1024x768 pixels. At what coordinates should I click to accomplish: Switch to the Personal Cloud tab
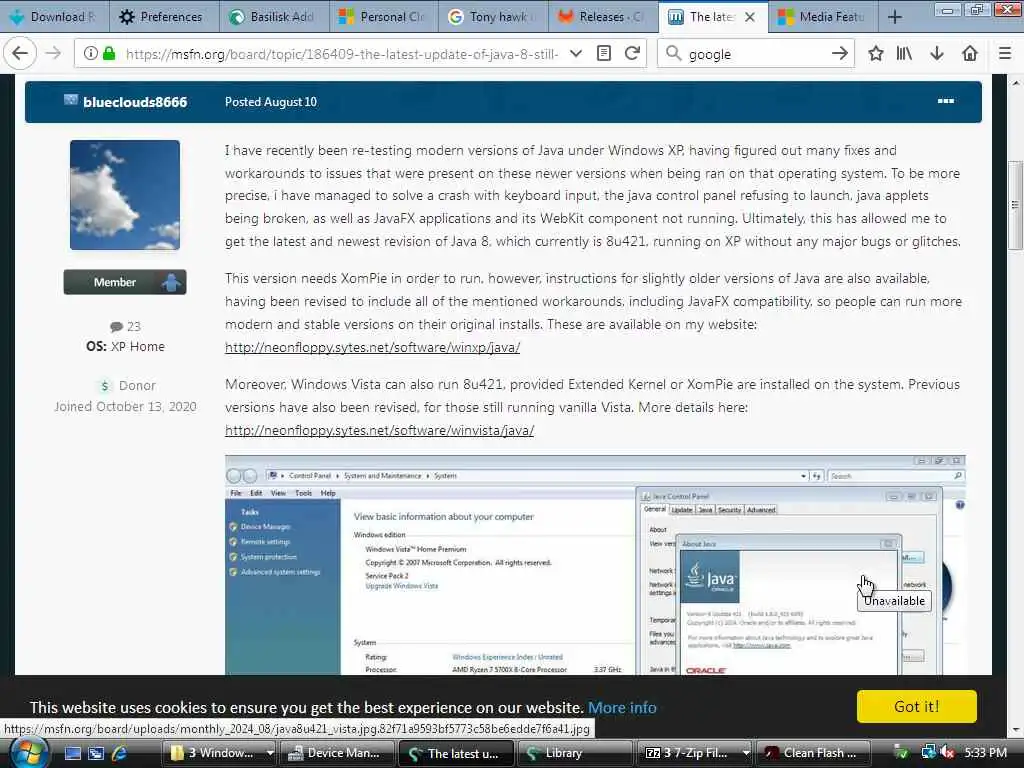(384, 17)
